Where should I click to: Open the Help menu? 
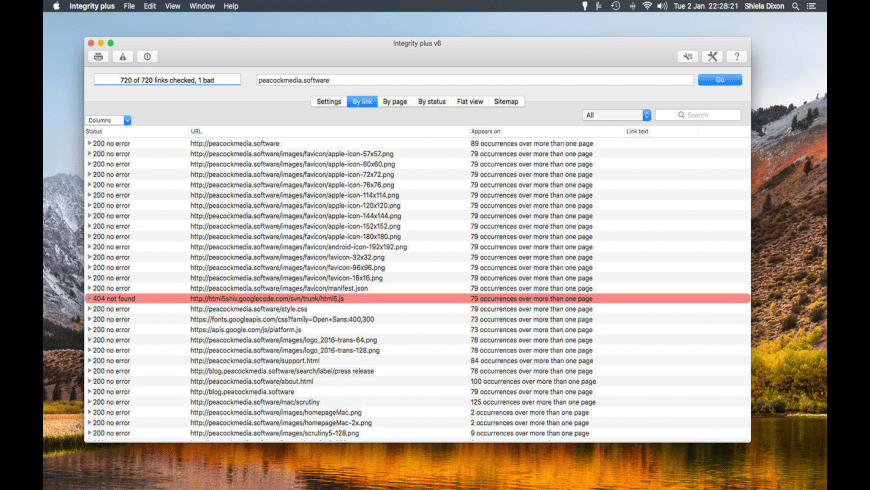[231, 6]
